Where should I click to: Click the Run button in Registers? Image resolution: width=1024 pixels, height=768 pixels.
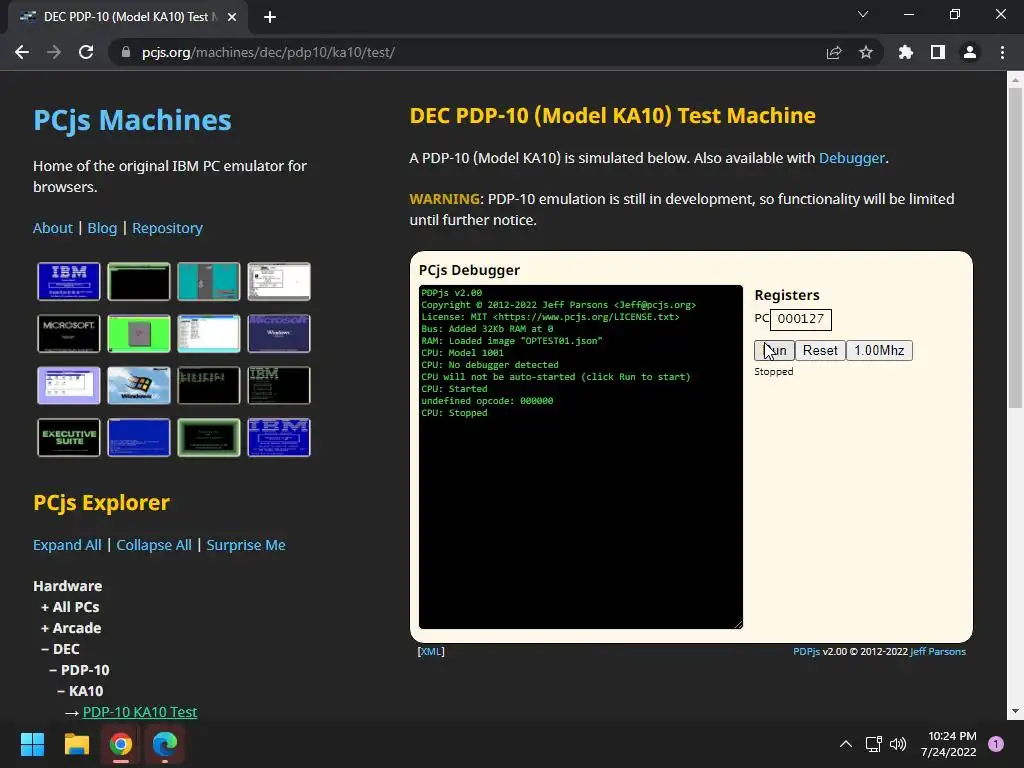tap(774, 351)
